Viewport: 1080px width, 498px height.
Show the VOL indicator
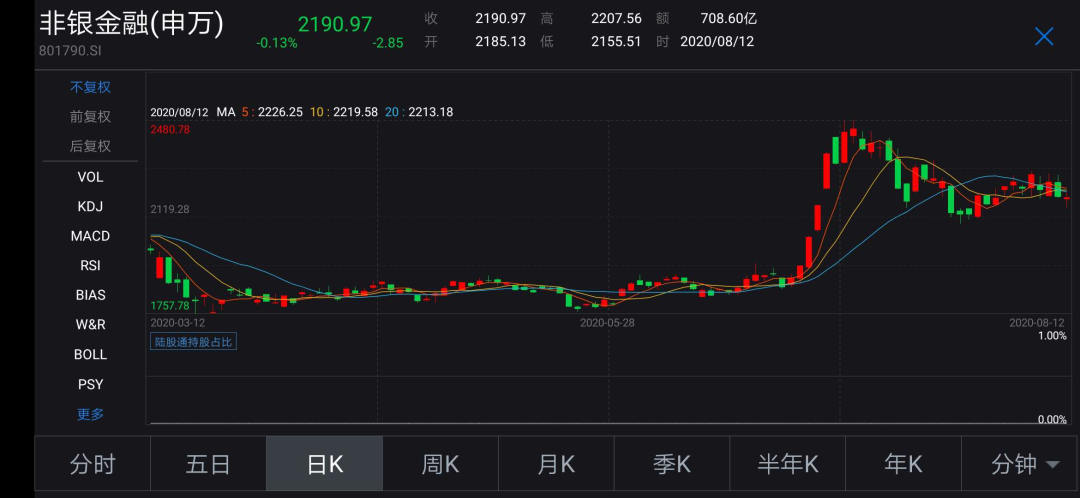pyautogui.click(x=90, y=177)
